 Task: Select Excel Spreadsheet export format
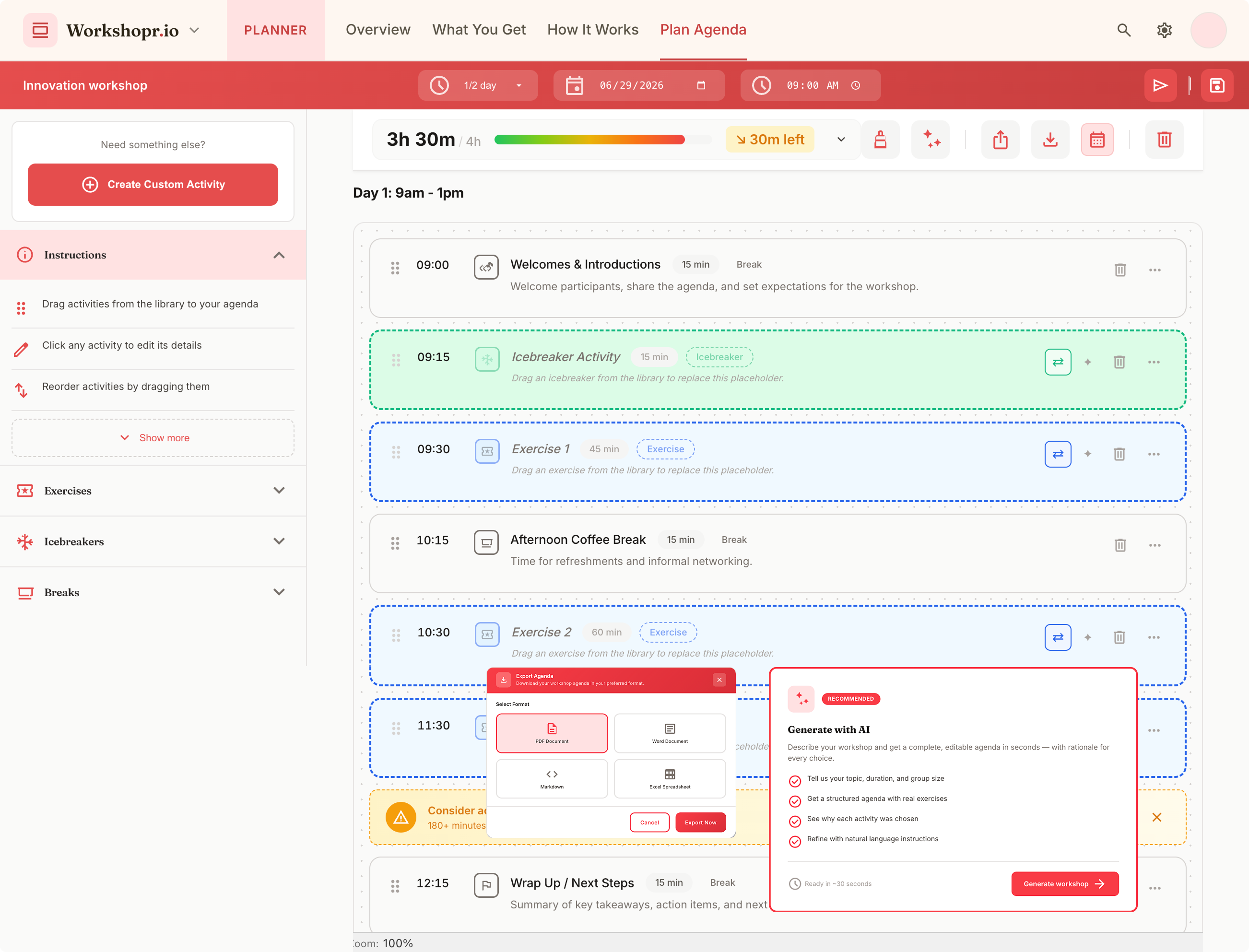click(669, 778)
